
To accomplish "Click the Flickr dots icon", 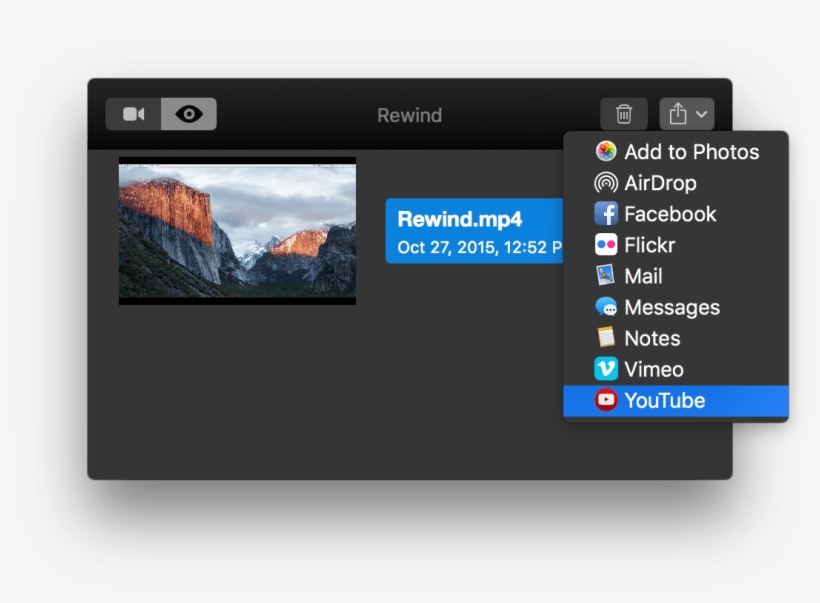I will pos(606,245).
